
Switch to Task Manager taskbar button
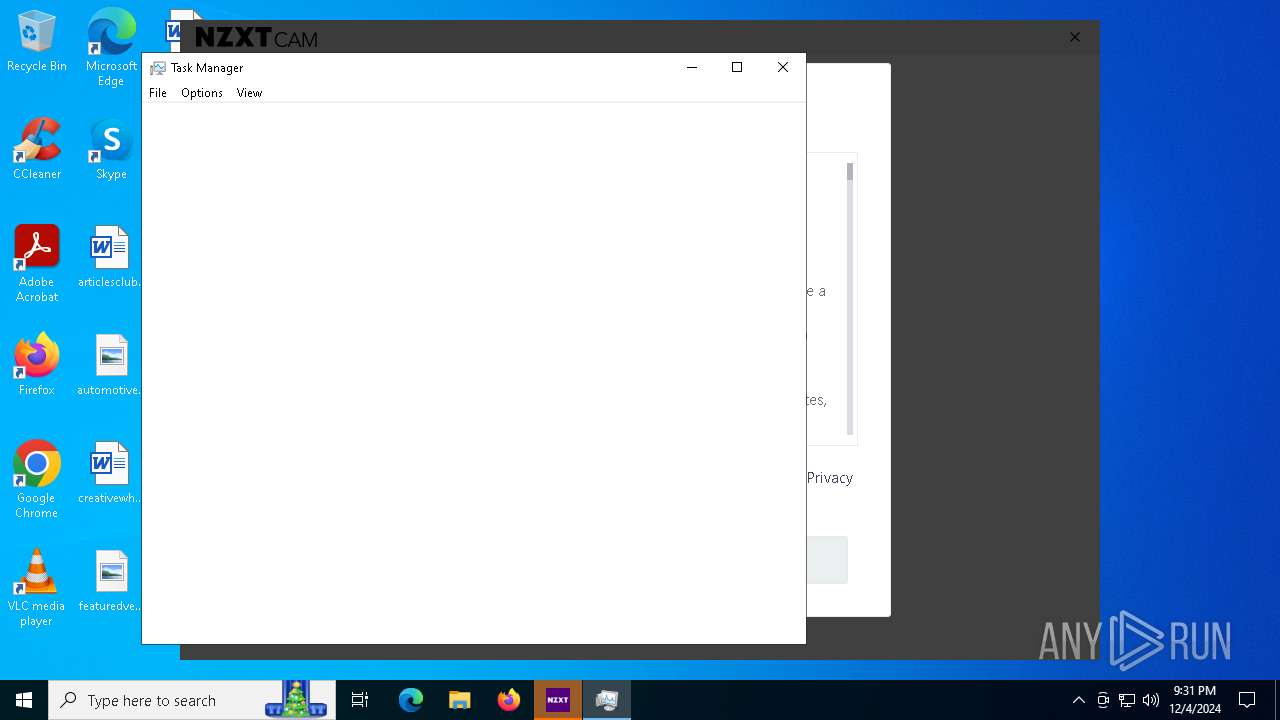point(607,700)
